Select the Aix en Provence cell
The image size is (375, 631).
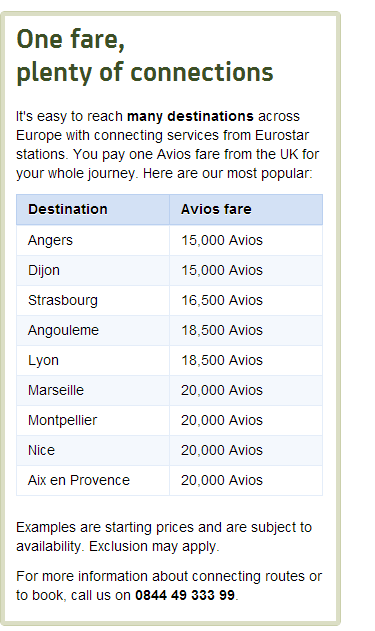point(93,480)
